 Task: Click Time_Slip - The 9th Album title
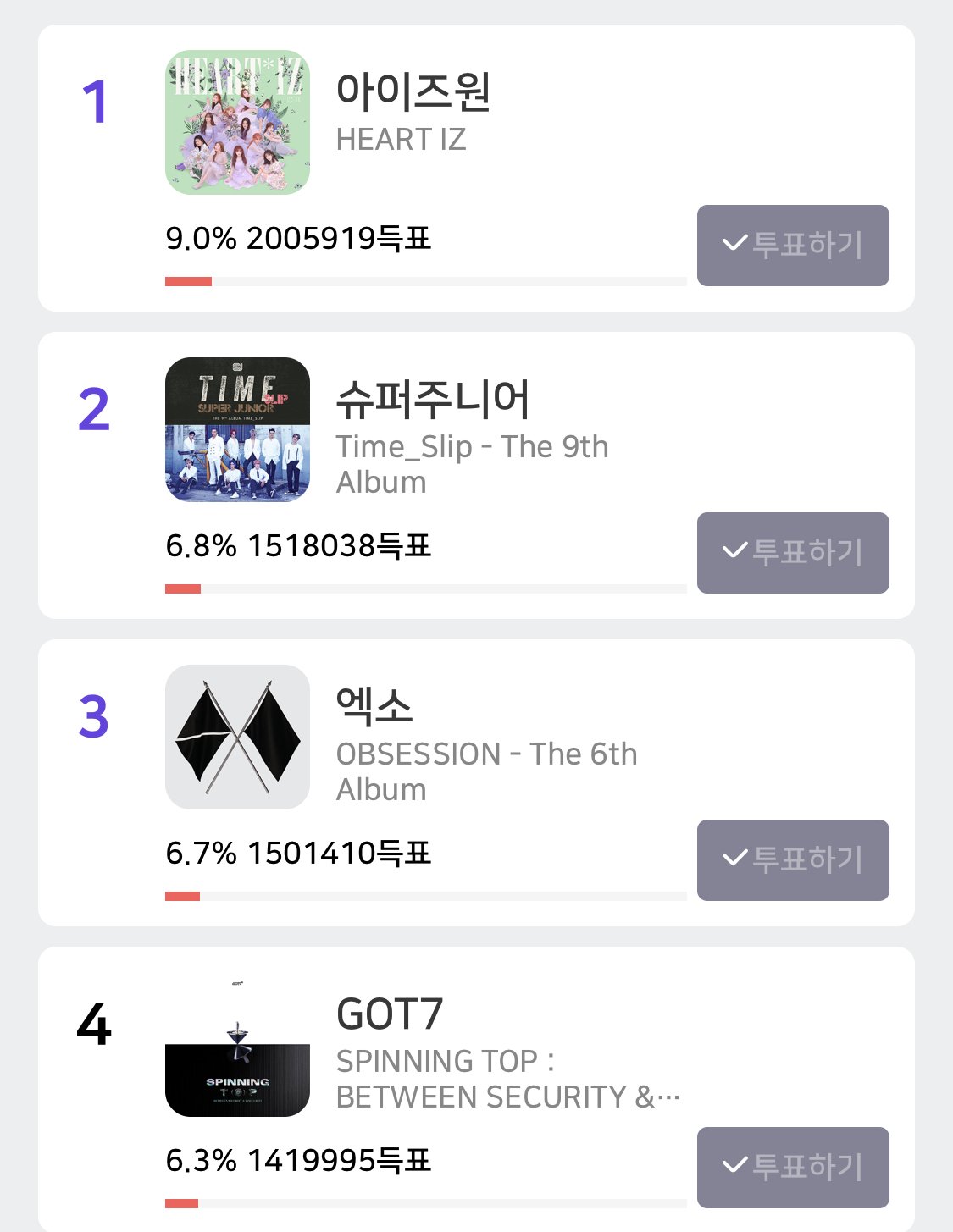click(472, 464)
